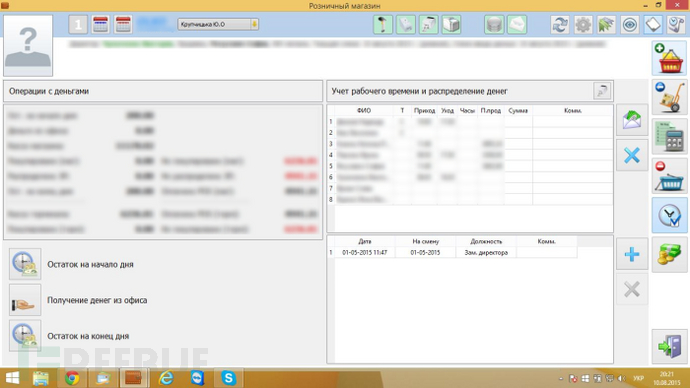Toggle the eye visibility icon
Screen dimensions: 690x388
630,25
